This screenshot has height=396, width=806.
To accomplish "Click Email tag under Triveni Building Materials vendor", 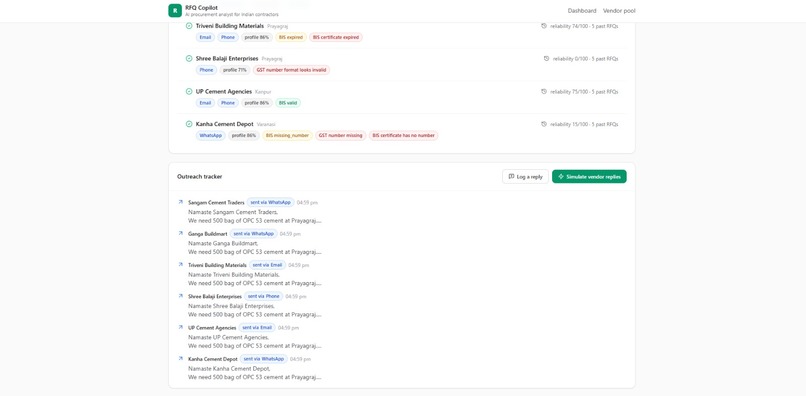I will 205,38.
